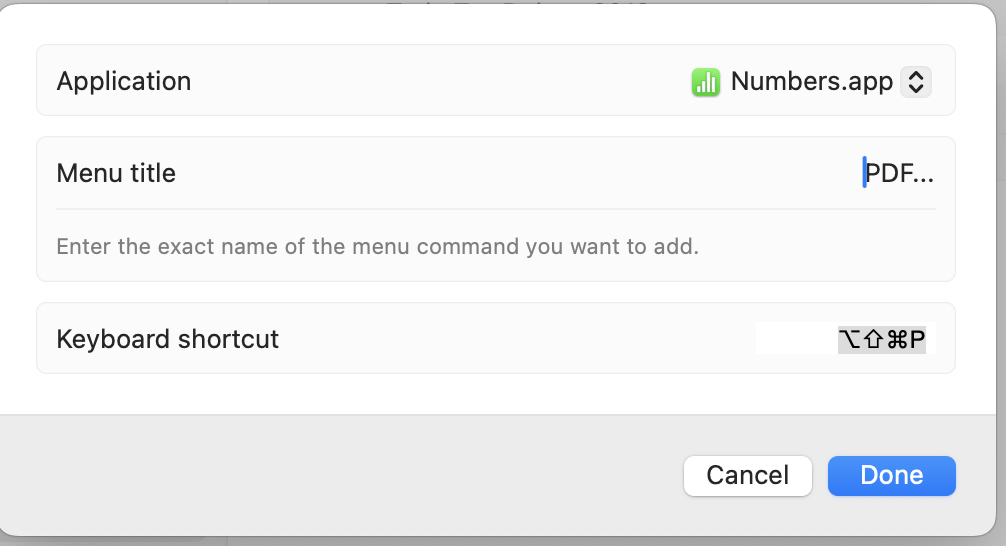This screenshot has height=546, width=1006.
Task: Click the green Numbers app icon
Action: coord(706,82)
